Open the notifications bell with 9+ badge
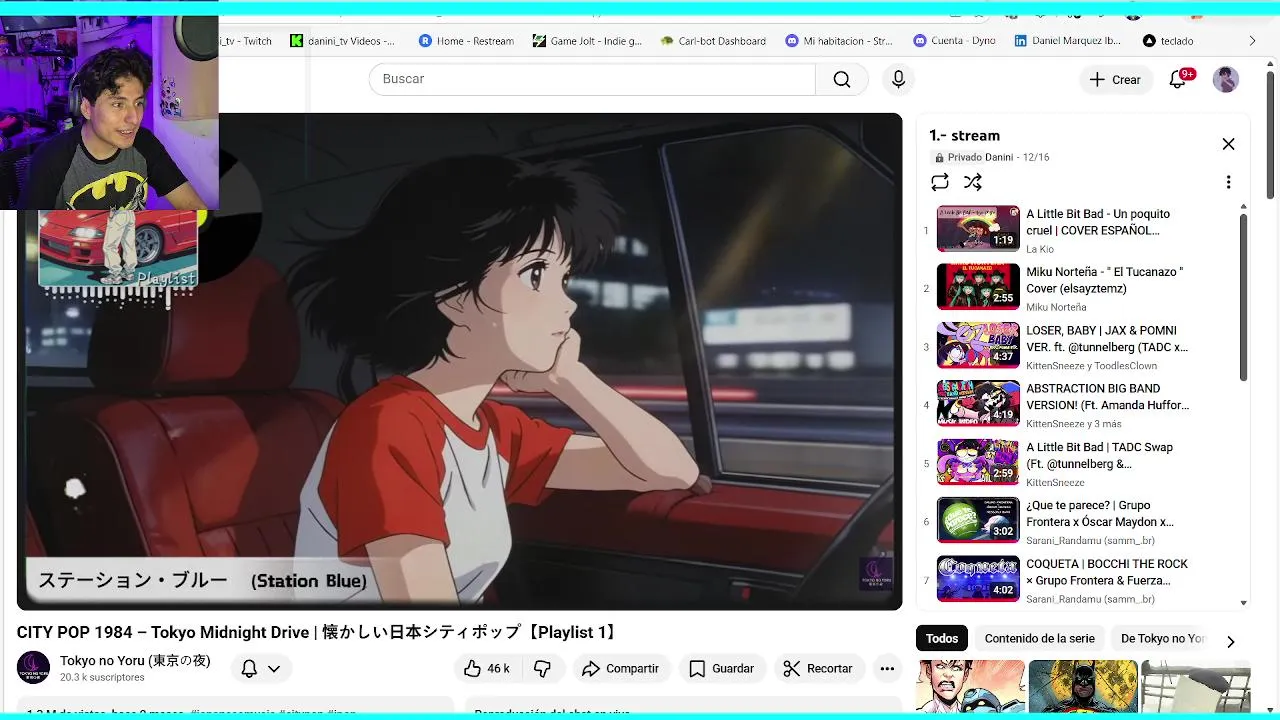 [1178, 80]
